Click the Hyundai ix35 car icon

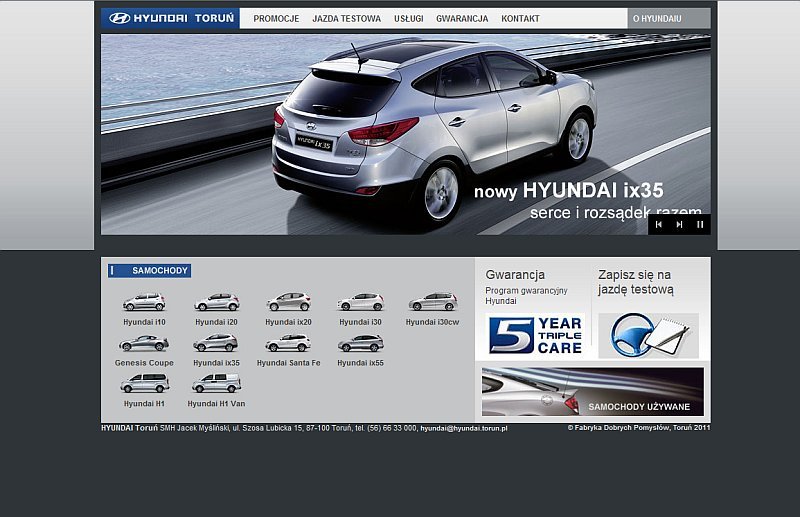click(x=216, y=342)
